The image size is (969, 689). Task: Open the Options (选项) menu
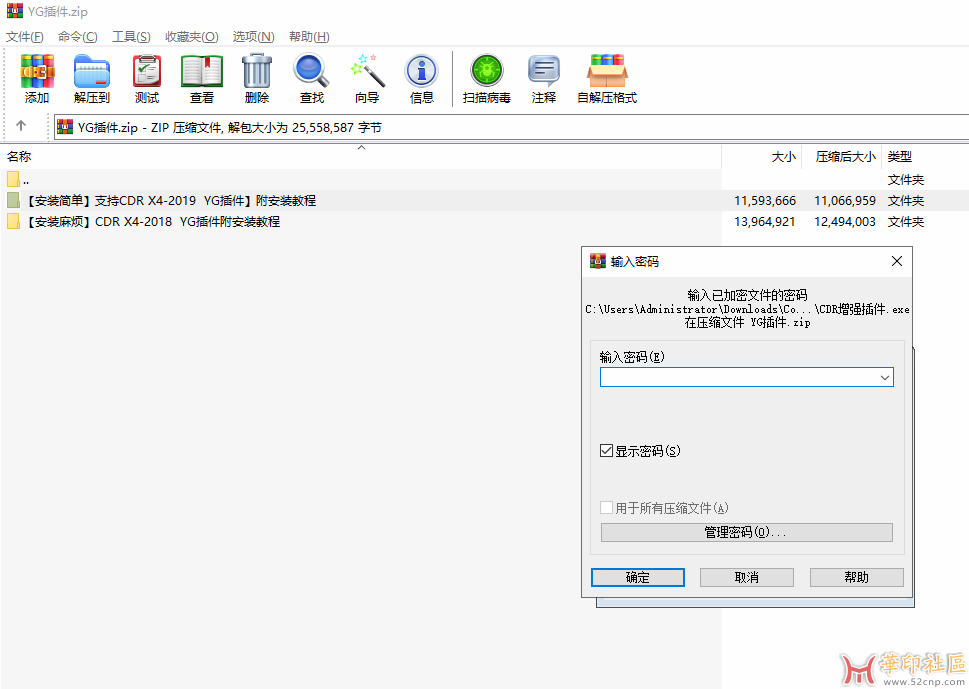(x=253, y=37)
